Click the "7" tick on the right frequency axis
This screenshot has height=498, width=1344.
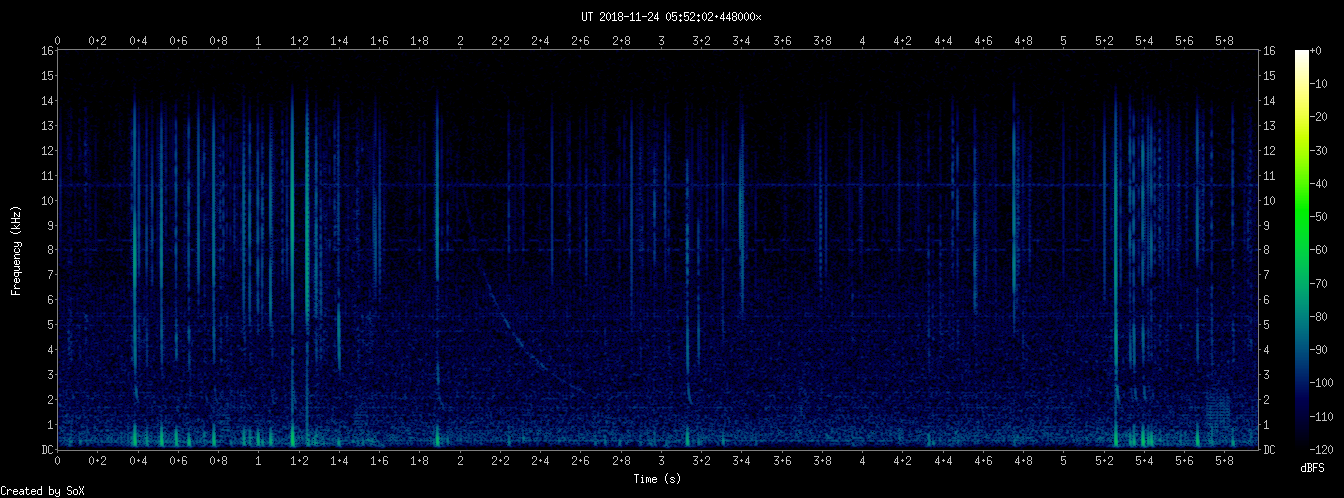tap(1267, 275)
